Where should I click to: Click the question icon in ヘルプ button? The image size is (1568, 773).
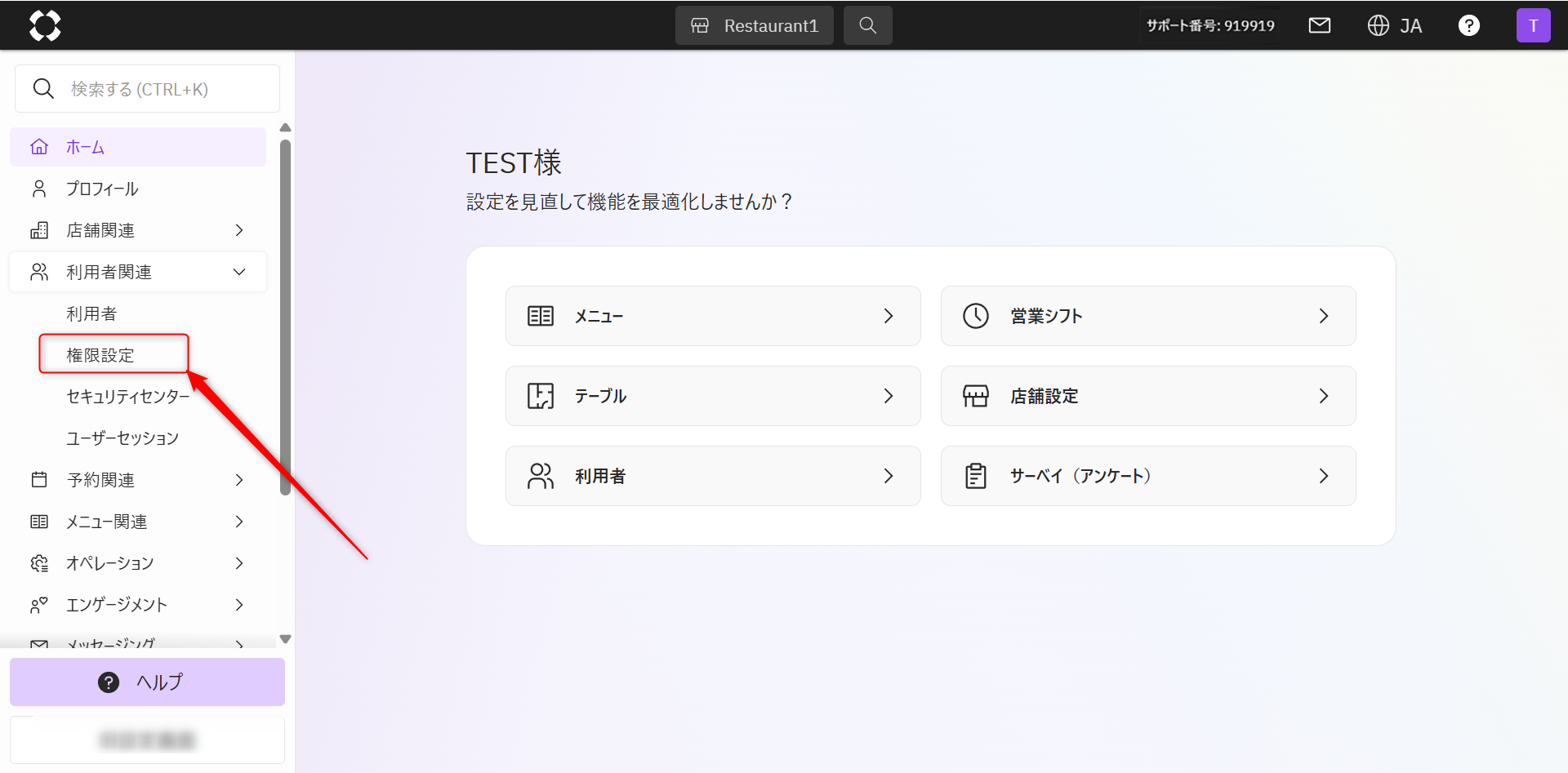[109, 682]
